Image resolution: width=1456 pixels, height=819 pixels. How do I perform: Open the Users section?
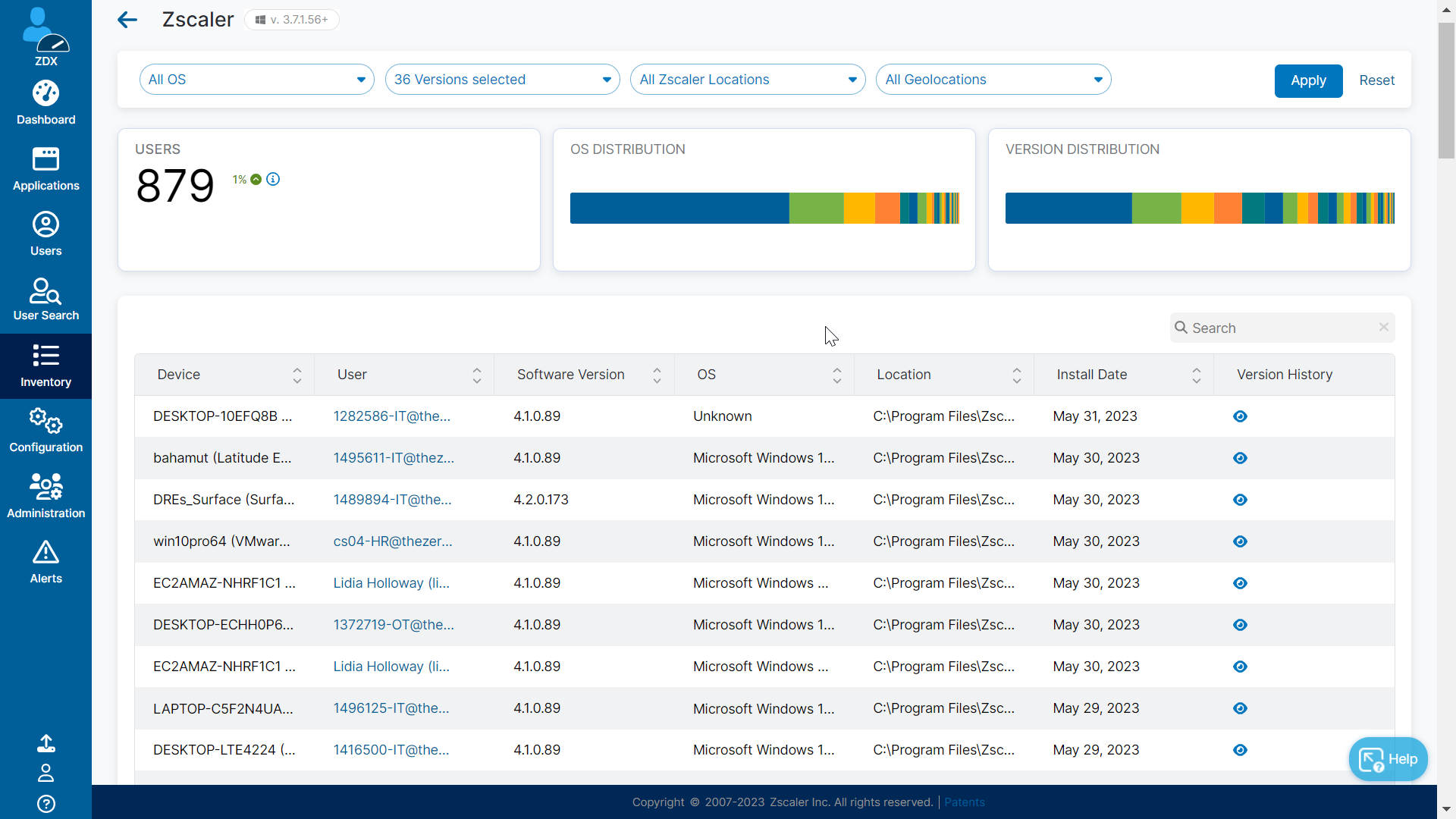[x=45, y=232]
